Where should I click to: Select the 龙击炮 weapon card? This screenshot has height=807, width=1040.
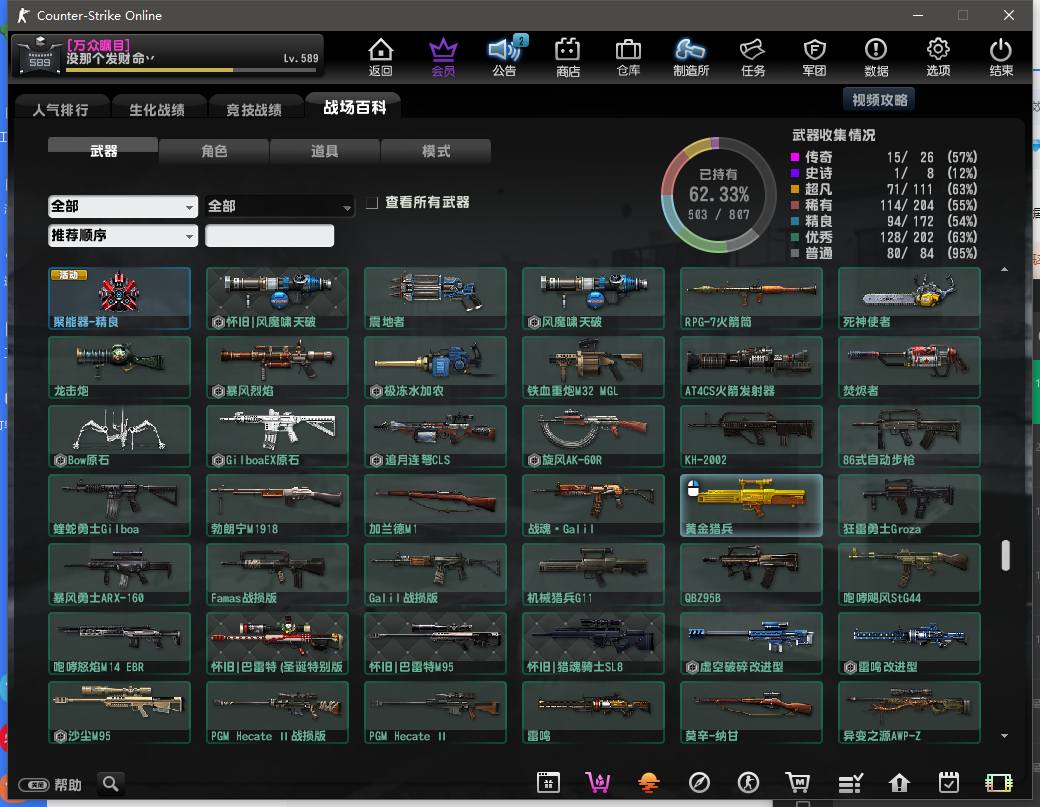click(x=119, y=367)
